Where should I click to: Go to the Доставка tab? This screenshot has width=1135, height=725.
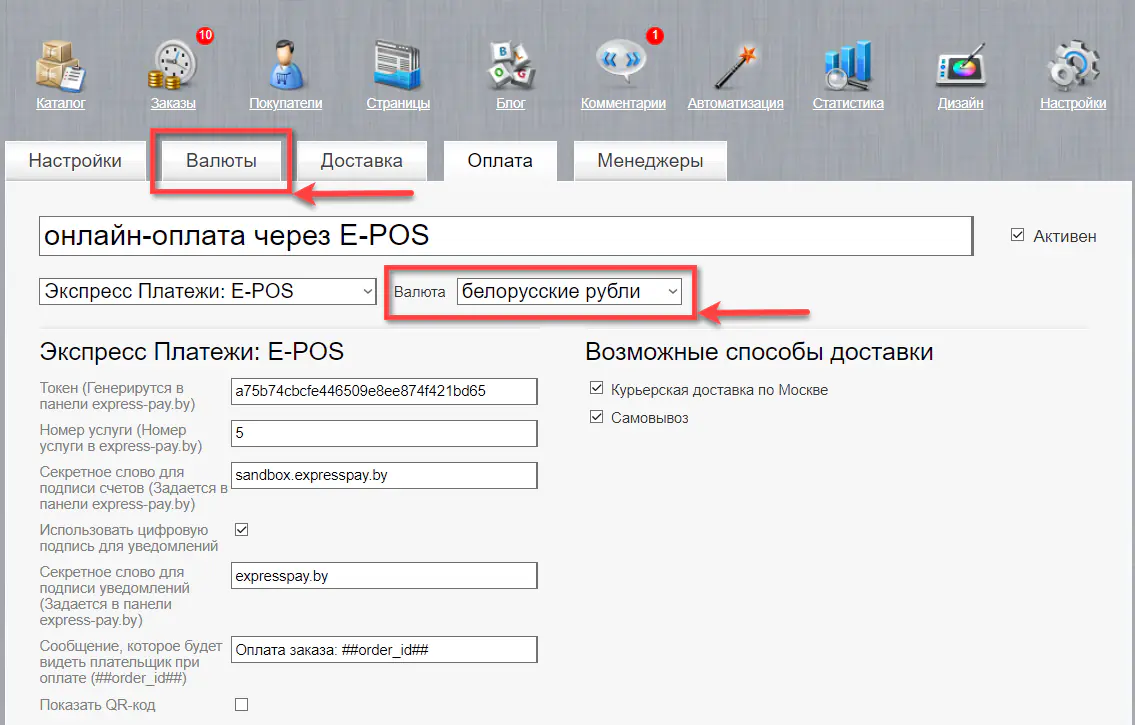click(360, 160)
